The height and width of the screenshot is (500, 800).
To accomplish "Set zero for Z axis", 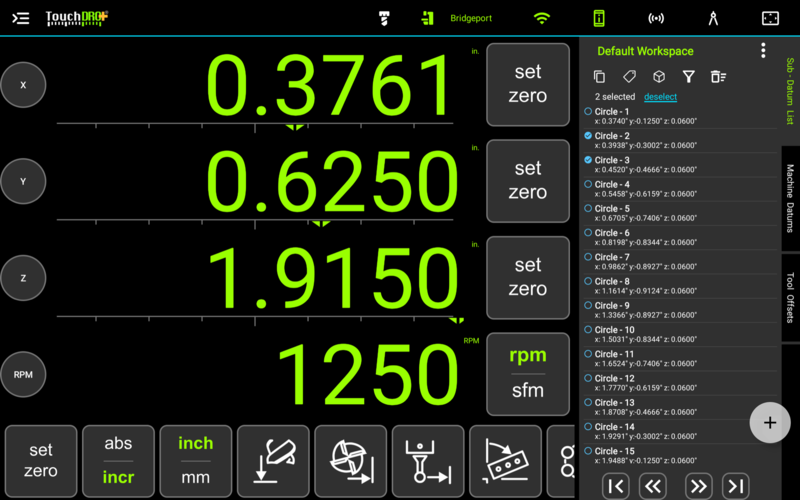I will [x=528, y=278].
